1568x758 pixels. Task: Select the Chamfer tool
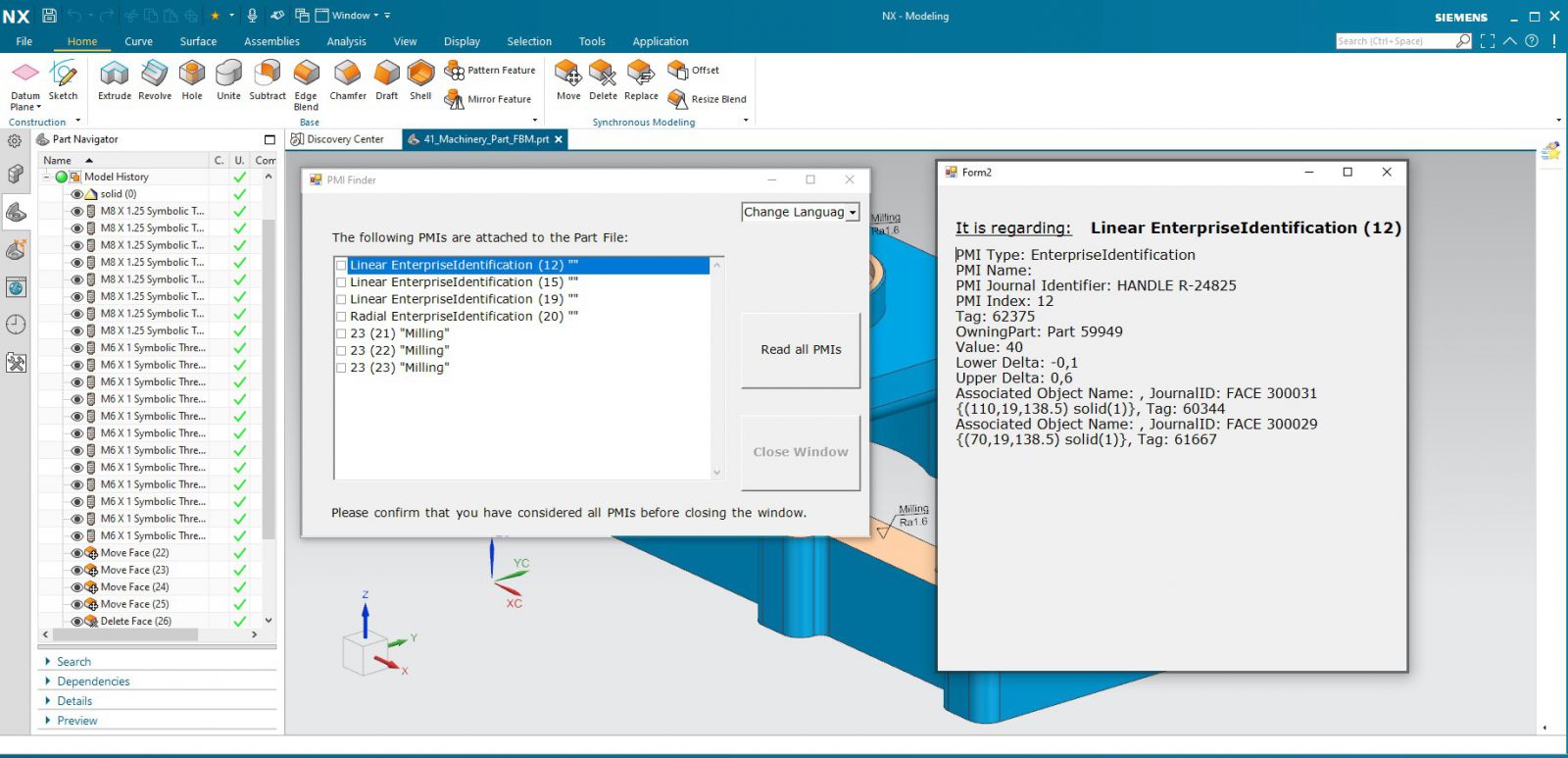(x=348, y=78)
